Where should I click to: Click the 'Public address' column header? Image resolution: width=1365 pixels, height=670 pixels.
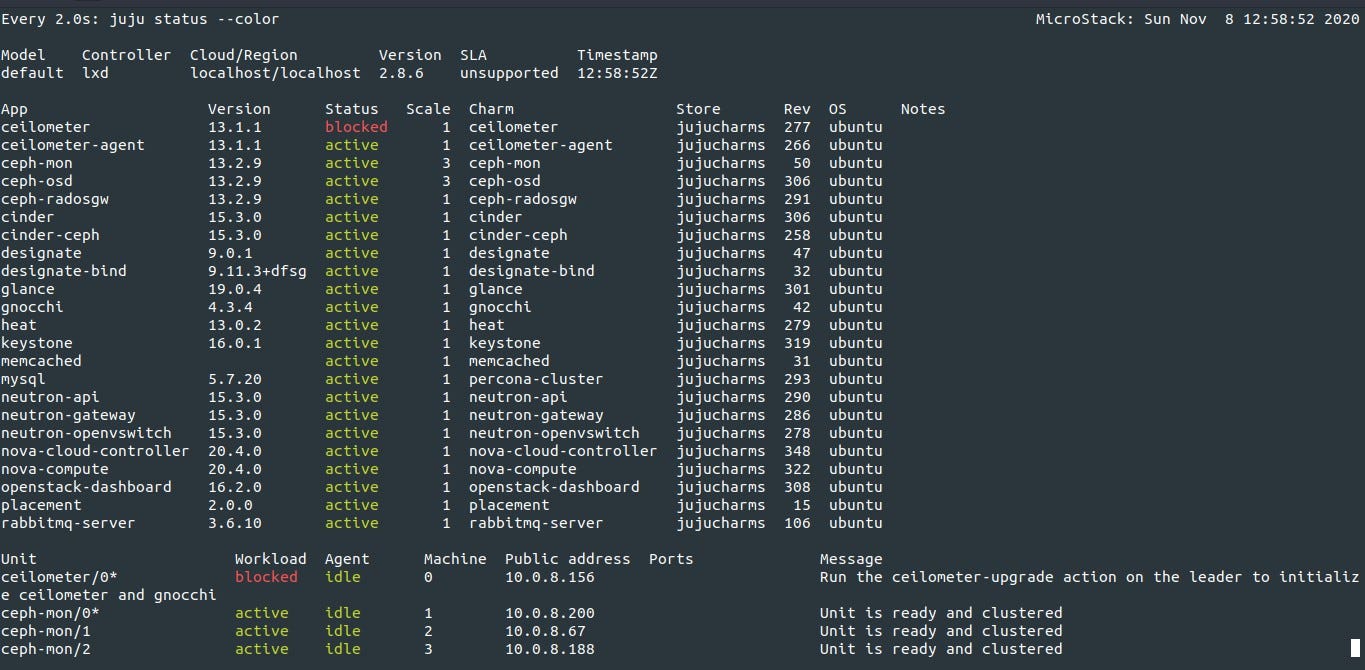pos(568,559)
